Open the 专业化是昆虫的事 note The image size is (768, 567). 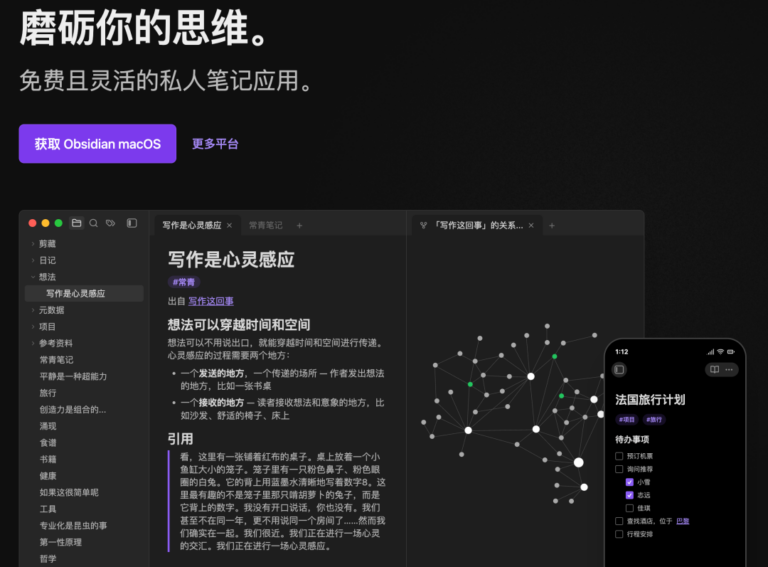coord(73,526)
